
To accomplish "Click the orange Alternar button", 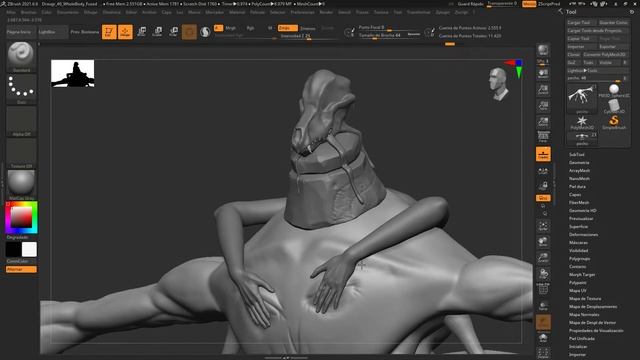I will click(x=21, y=269).
